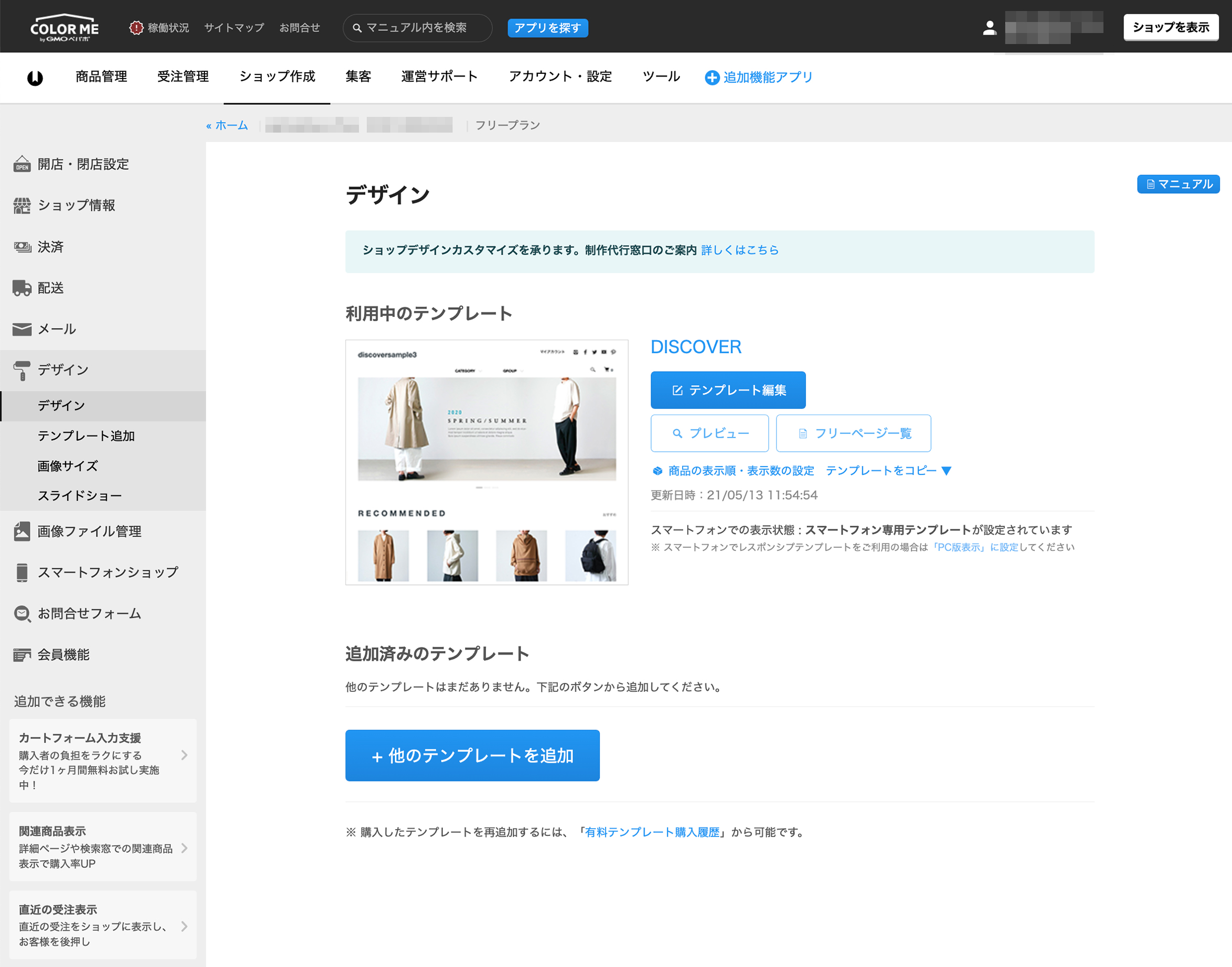The width and height of the screenshot is (1232, 967).
Task: Open スマートフォンショップ in the sidebar
Action: coord(107,572)
